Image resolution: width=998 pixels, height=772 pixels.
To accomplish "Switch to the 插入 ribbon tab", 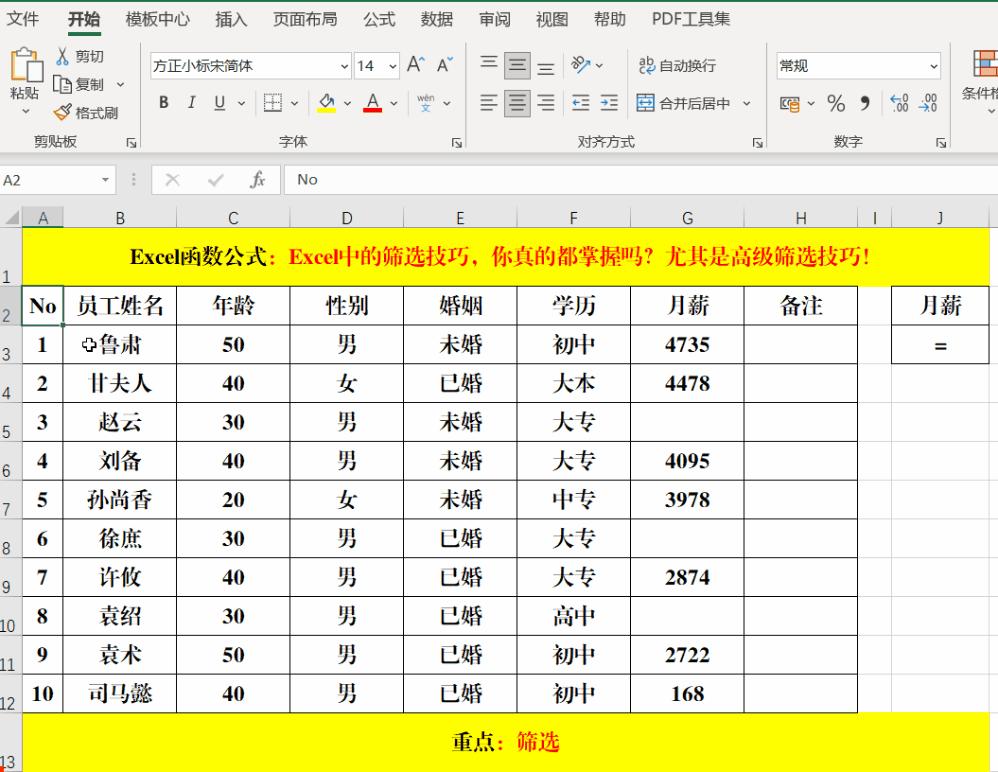I will point(231,18).
